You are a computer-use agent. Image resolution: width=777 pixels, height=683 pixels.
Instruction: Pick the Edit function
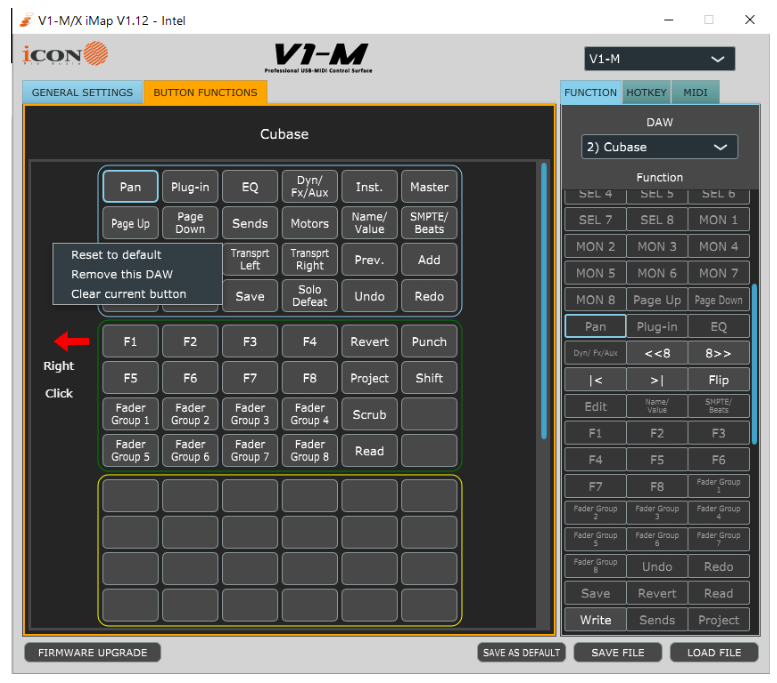[595, 407]
